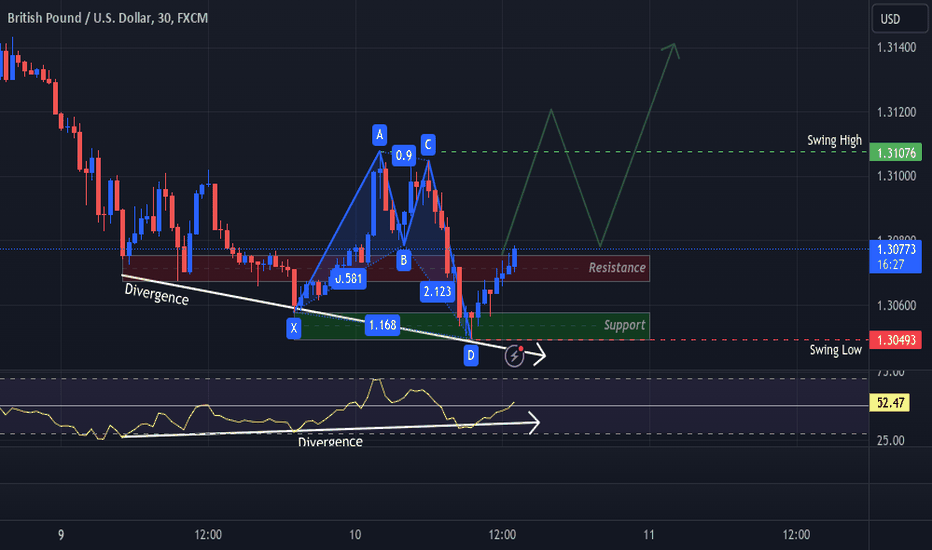This screenshot has height=550, width=932.
Task: Click the Swing Low text
Action: pos(835,350)
